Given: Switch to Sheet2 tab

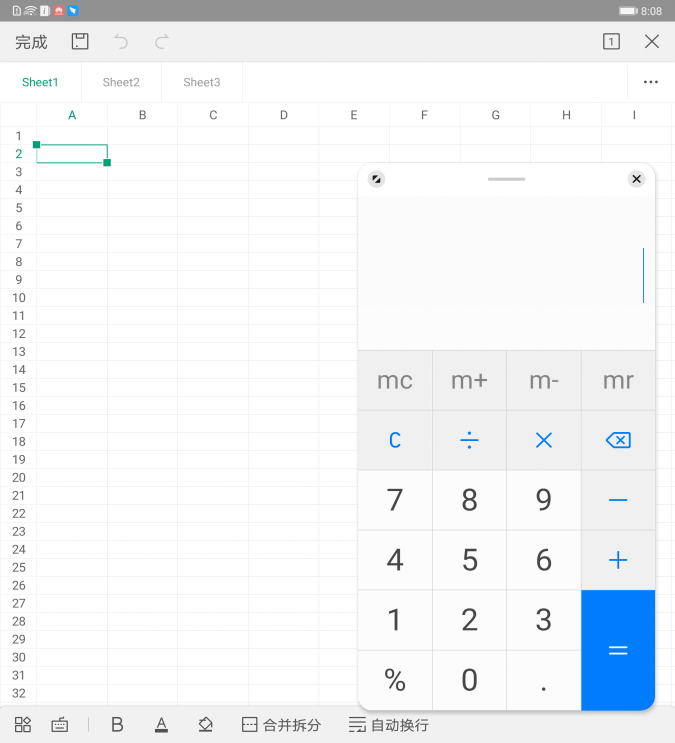Looking at the screenshot, I should pos(121,82).
